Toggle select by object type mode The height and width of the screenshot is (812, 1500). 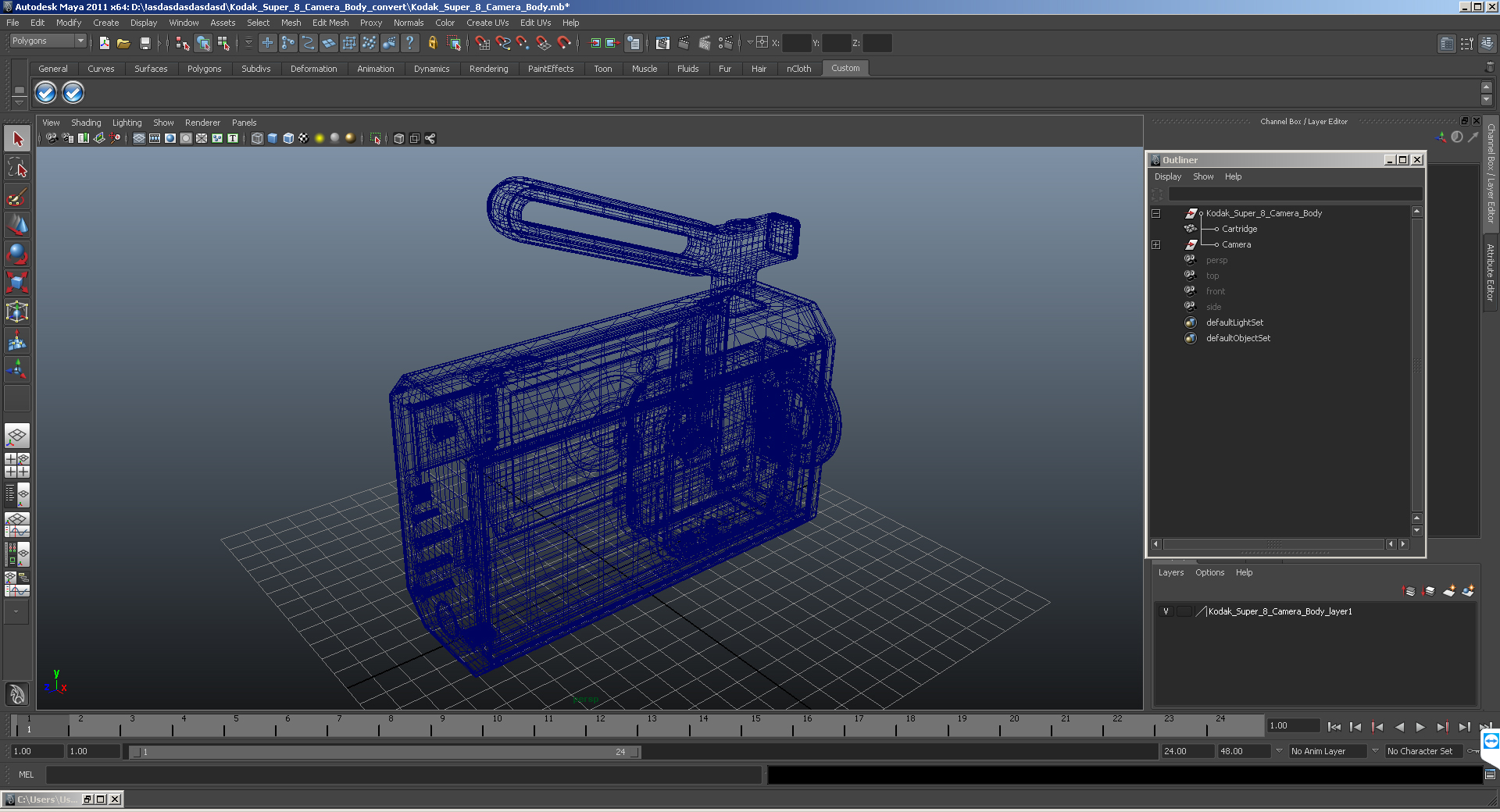coord(203,43)
